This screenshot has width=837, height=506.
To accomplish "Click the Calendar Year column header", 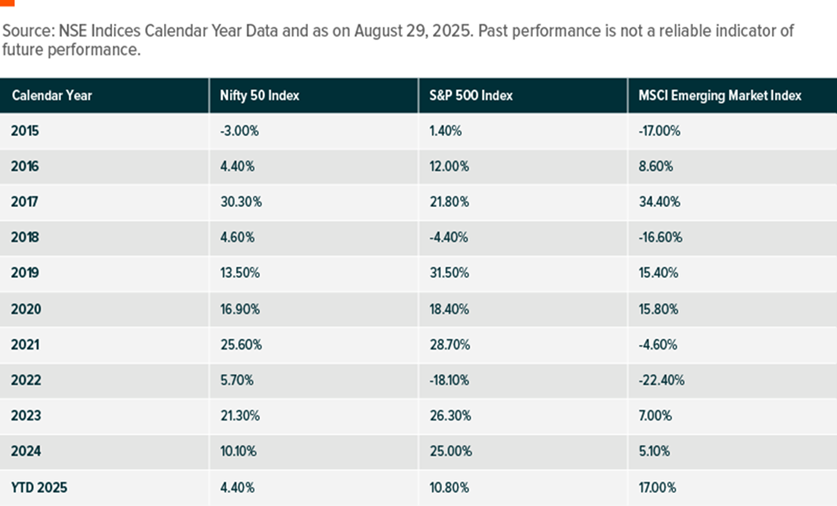I will [53, 95].
